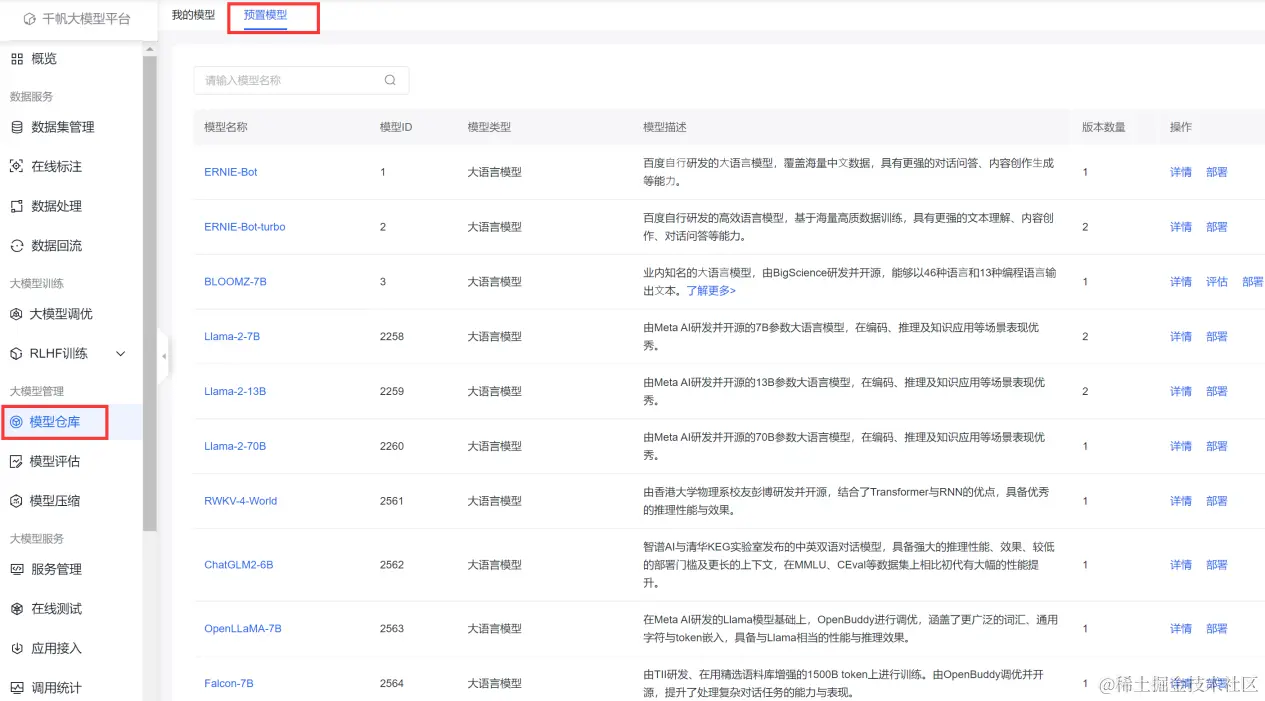1265x701 pixels.
Task: Click model ID 2561 cell
Action: [392, 501]
